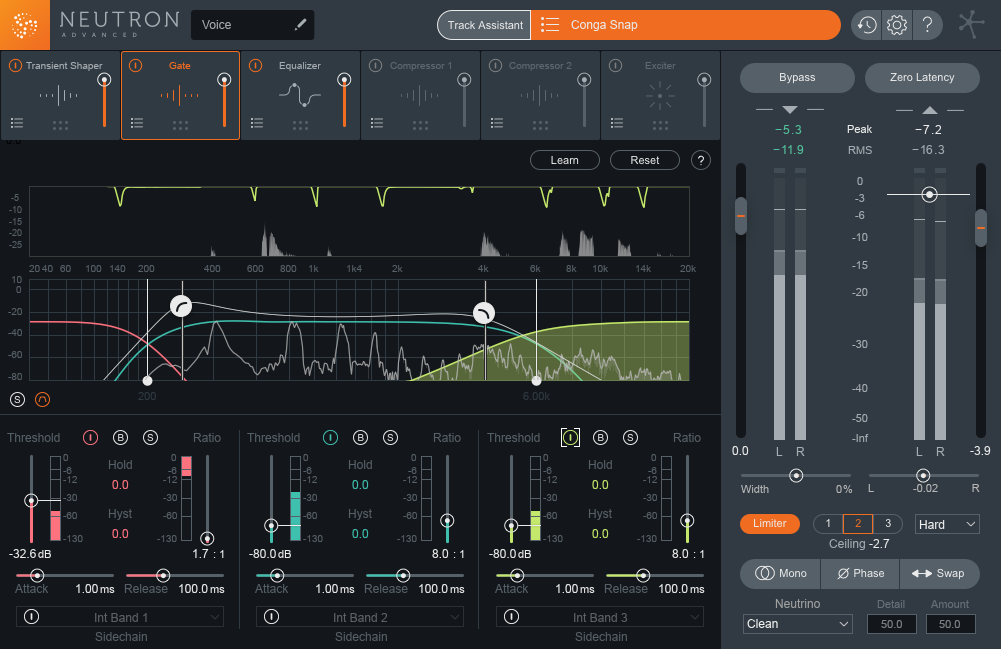The width and height of the screenshot is (1001, 649).
Task: Toggle band 2 bypass B icon
Action: 360,437
